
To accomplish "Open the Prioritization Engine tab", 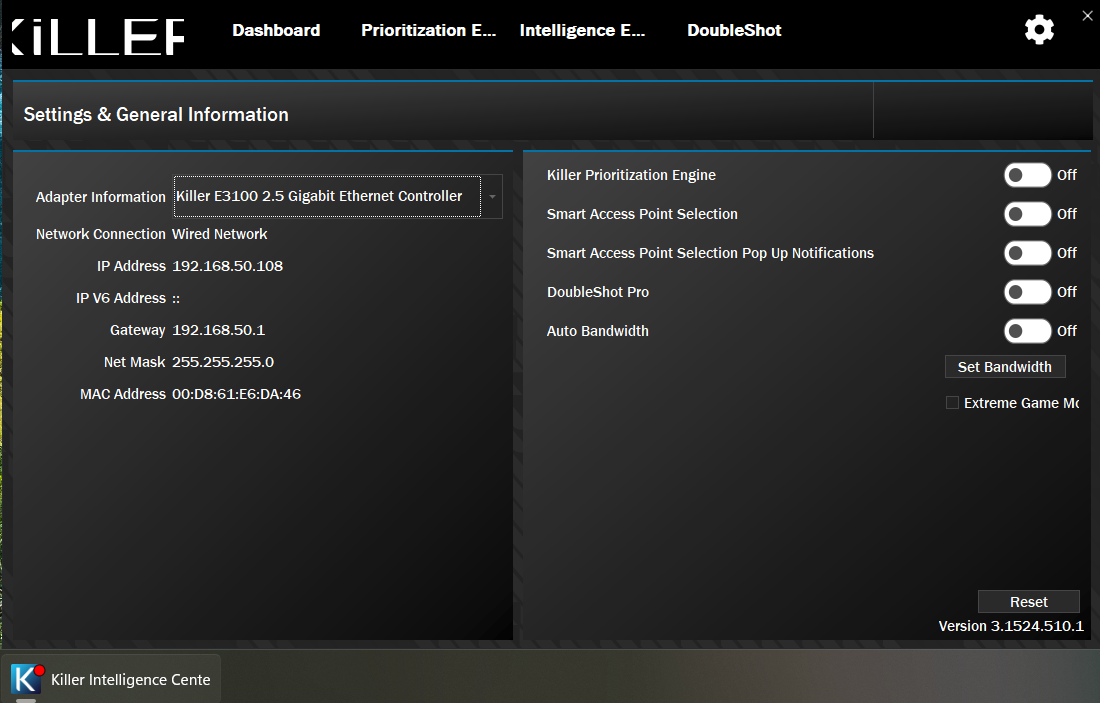I will pyautogui.click(x=429, y=30).
